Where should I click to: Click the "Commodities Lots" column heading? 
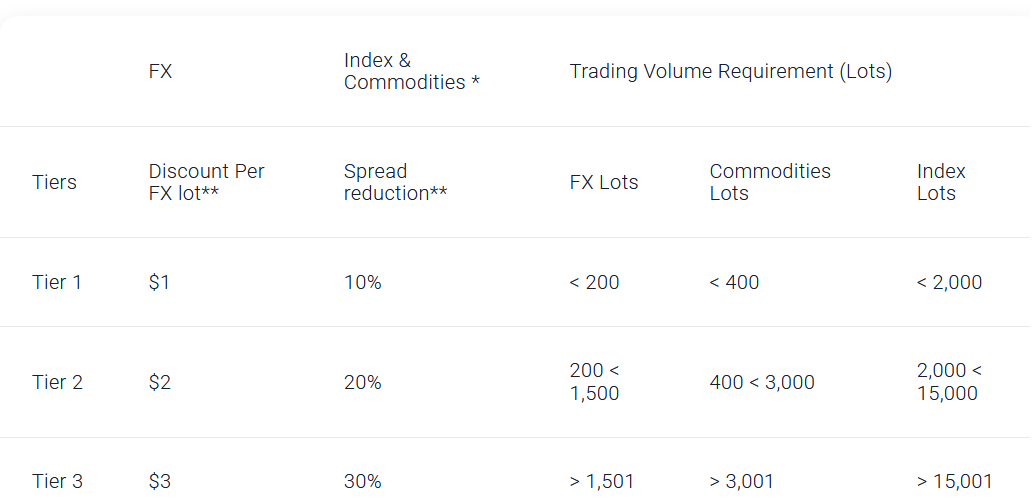[770, 182]
